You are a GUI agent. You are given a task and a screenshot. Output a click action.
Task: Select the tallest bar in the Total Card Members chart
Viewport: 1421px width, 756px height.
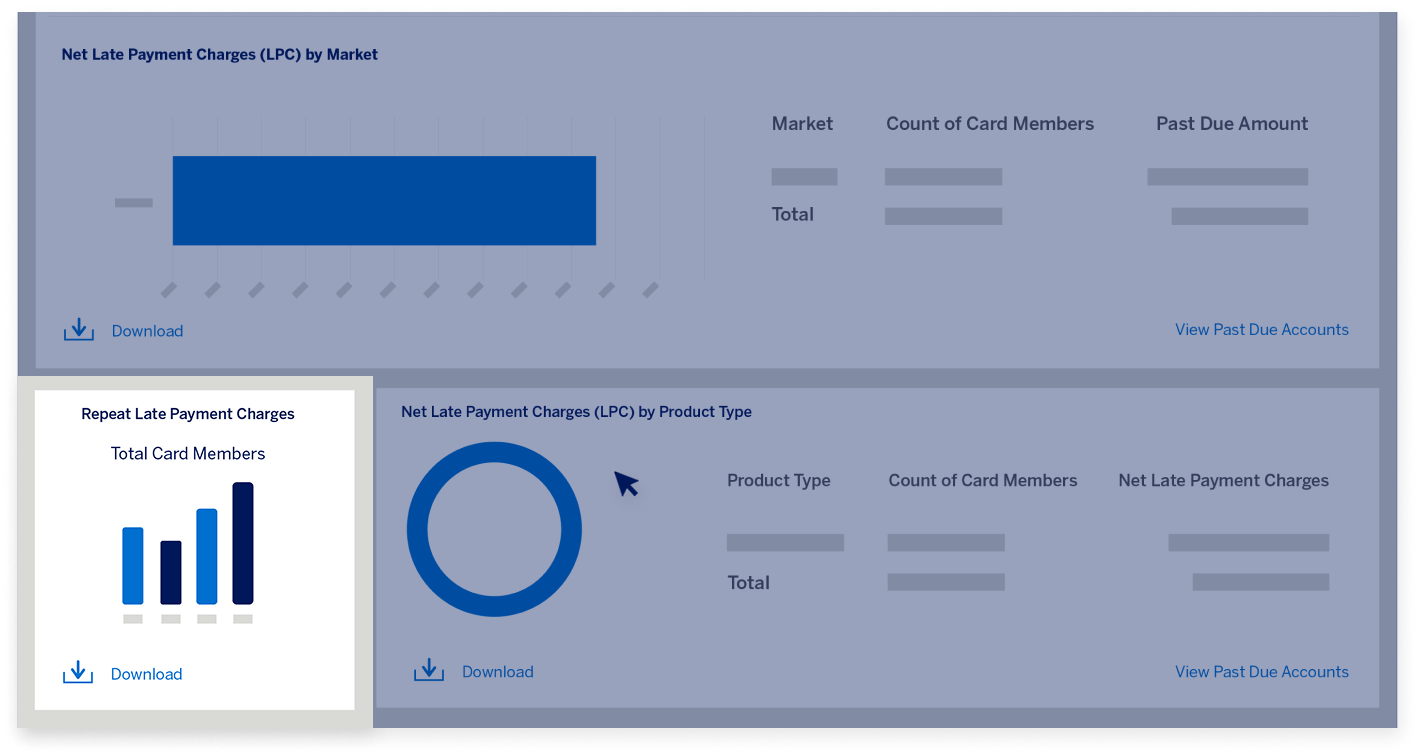241,545
